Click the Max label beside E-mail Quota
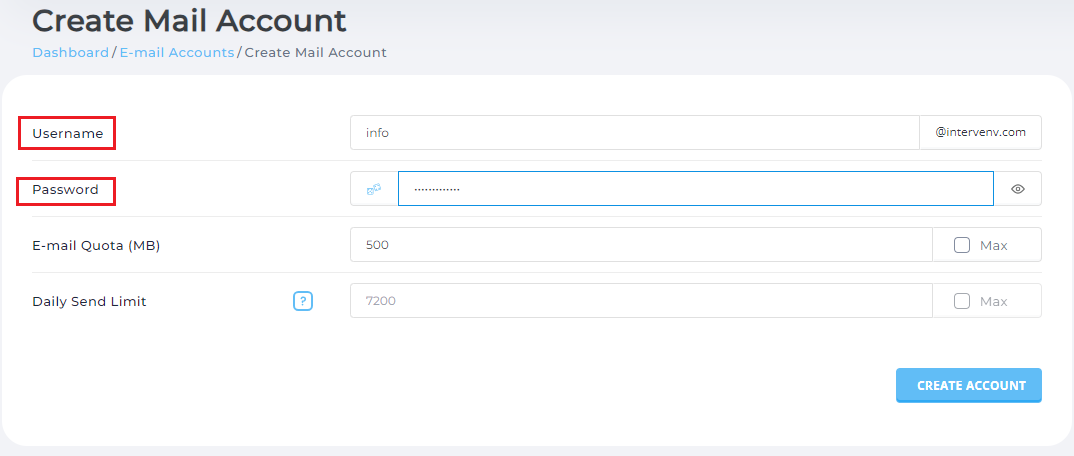The height and width of the screenshot is (456, 1074). click(993, 245)
